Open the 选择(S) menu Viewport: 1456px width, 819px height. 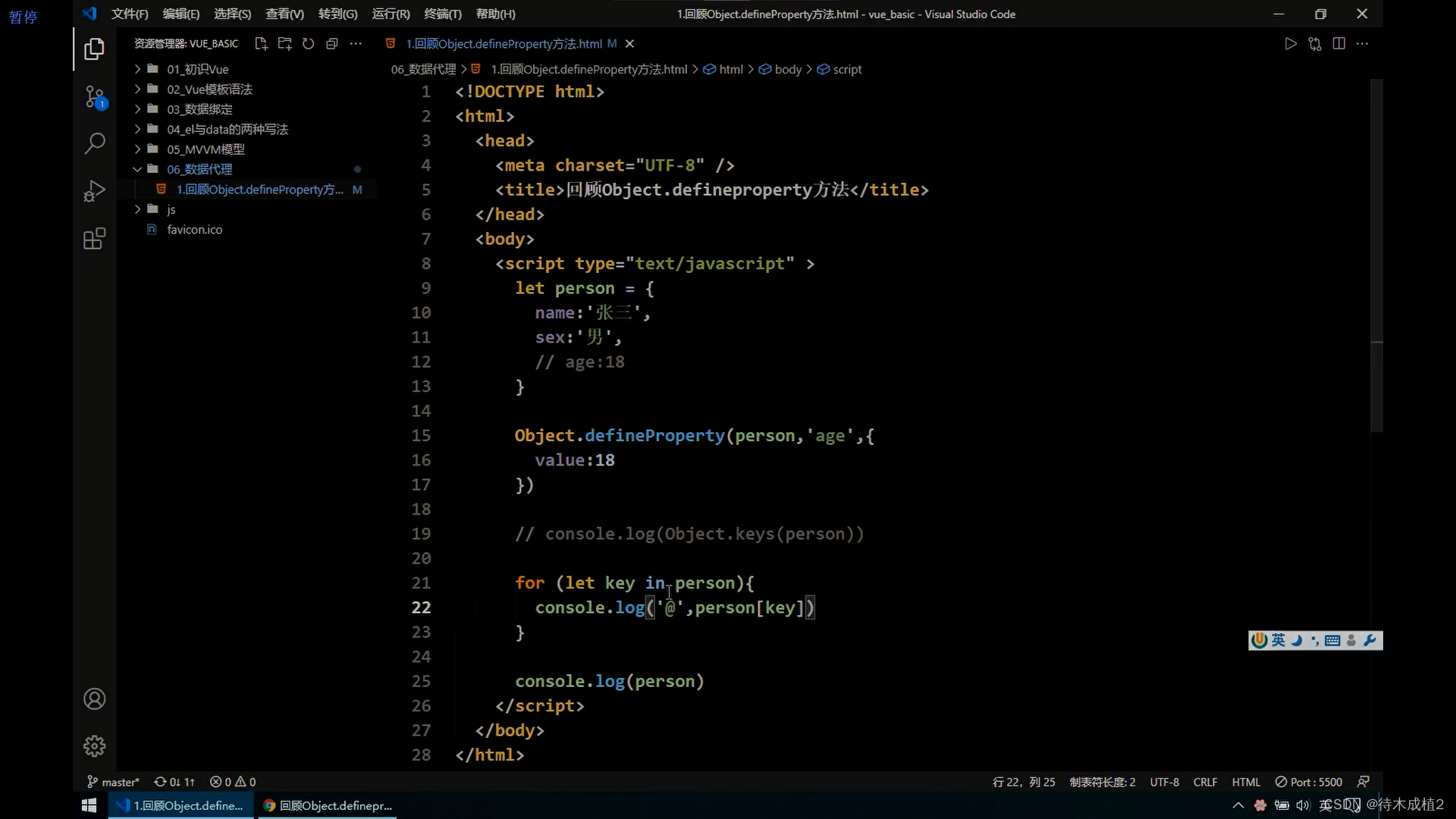click(233, 14)
